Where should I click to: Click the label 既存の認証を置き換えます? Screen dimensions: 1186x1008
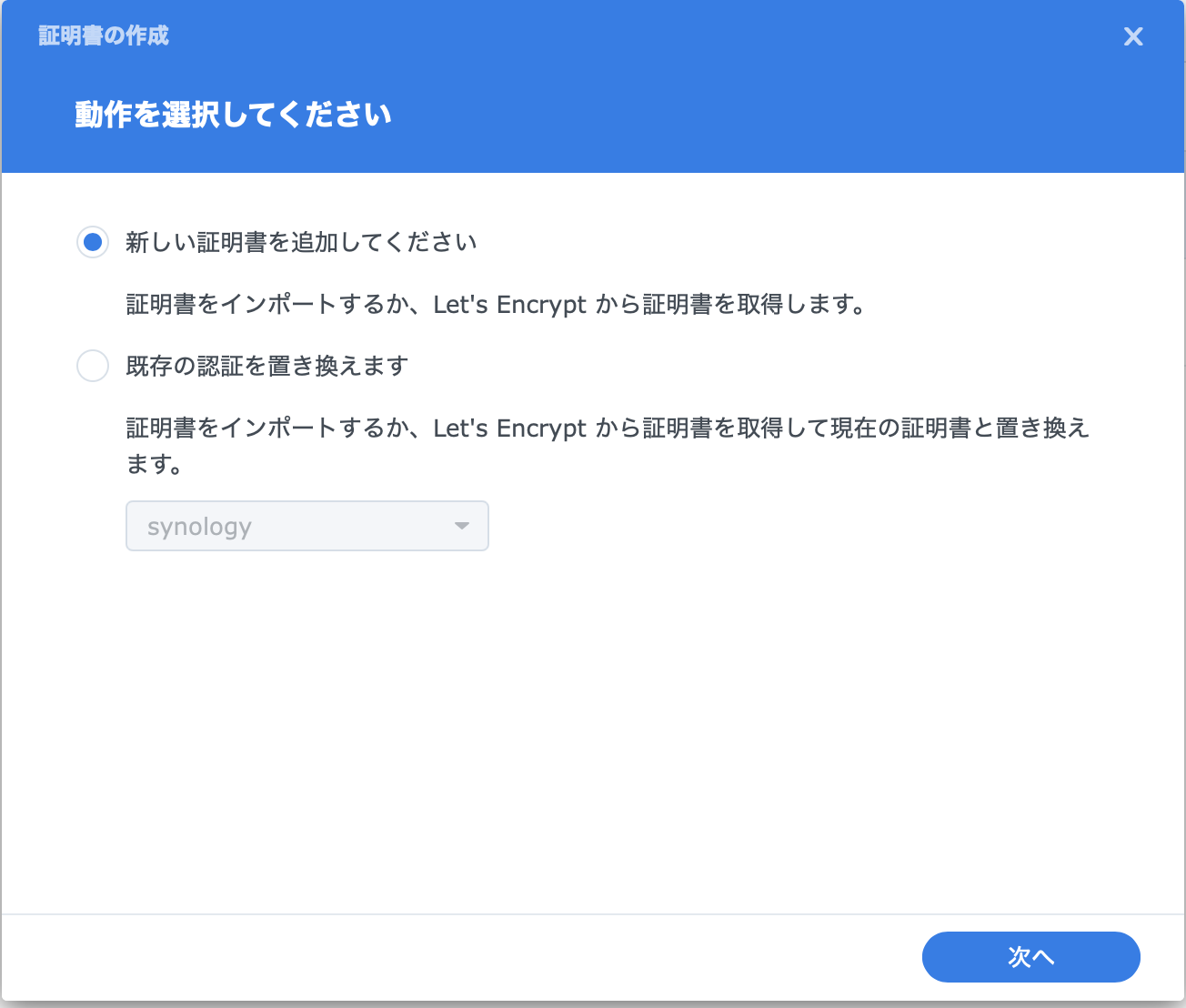[266, 366]
